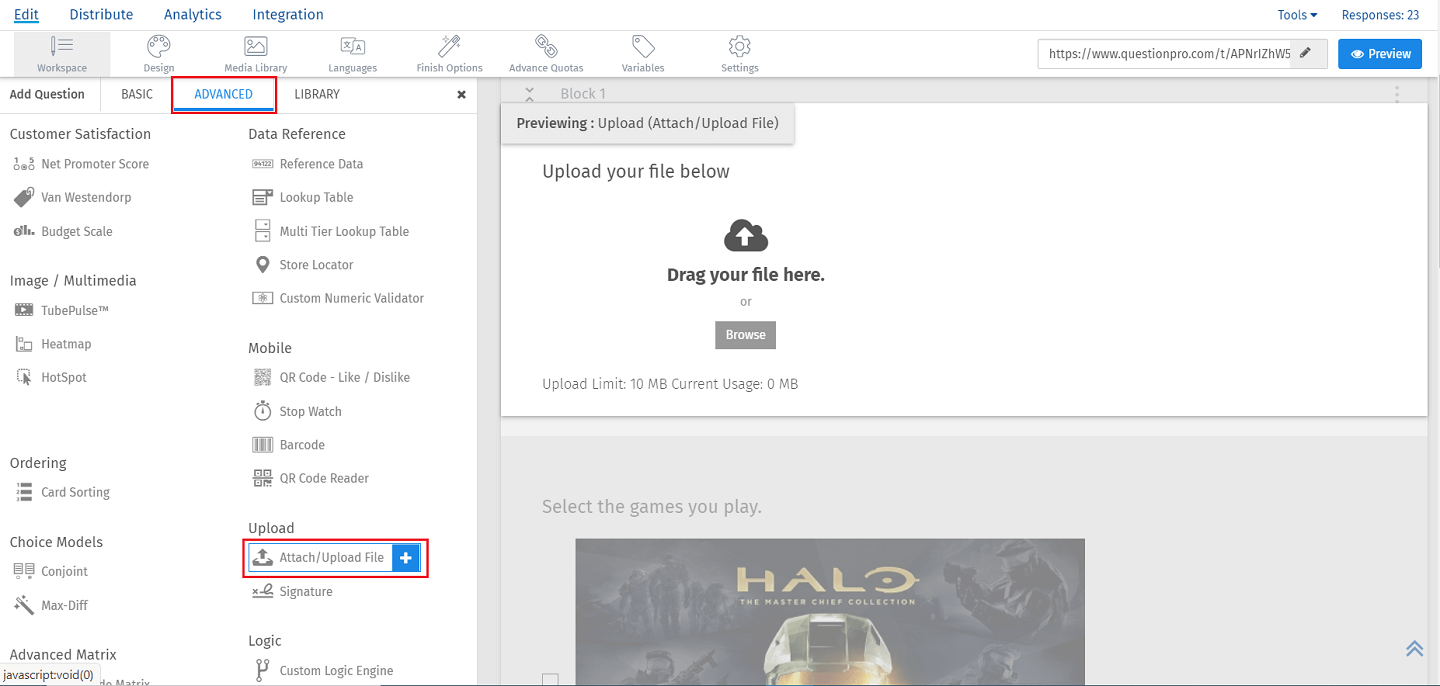
Task: Open Finish Options wand tool
Action: point(449,53)
